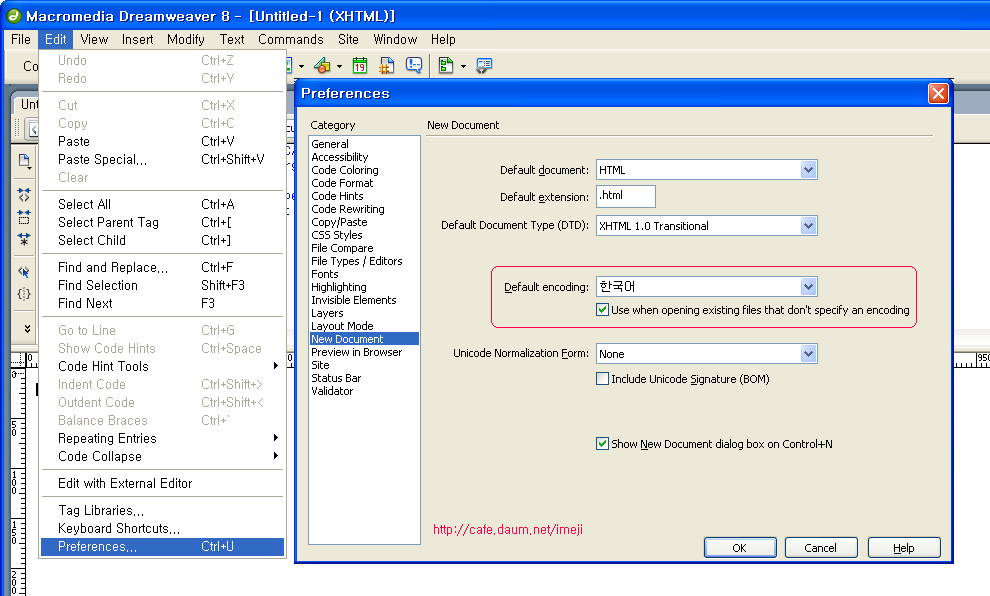Select the Validator category

[332, 391]
